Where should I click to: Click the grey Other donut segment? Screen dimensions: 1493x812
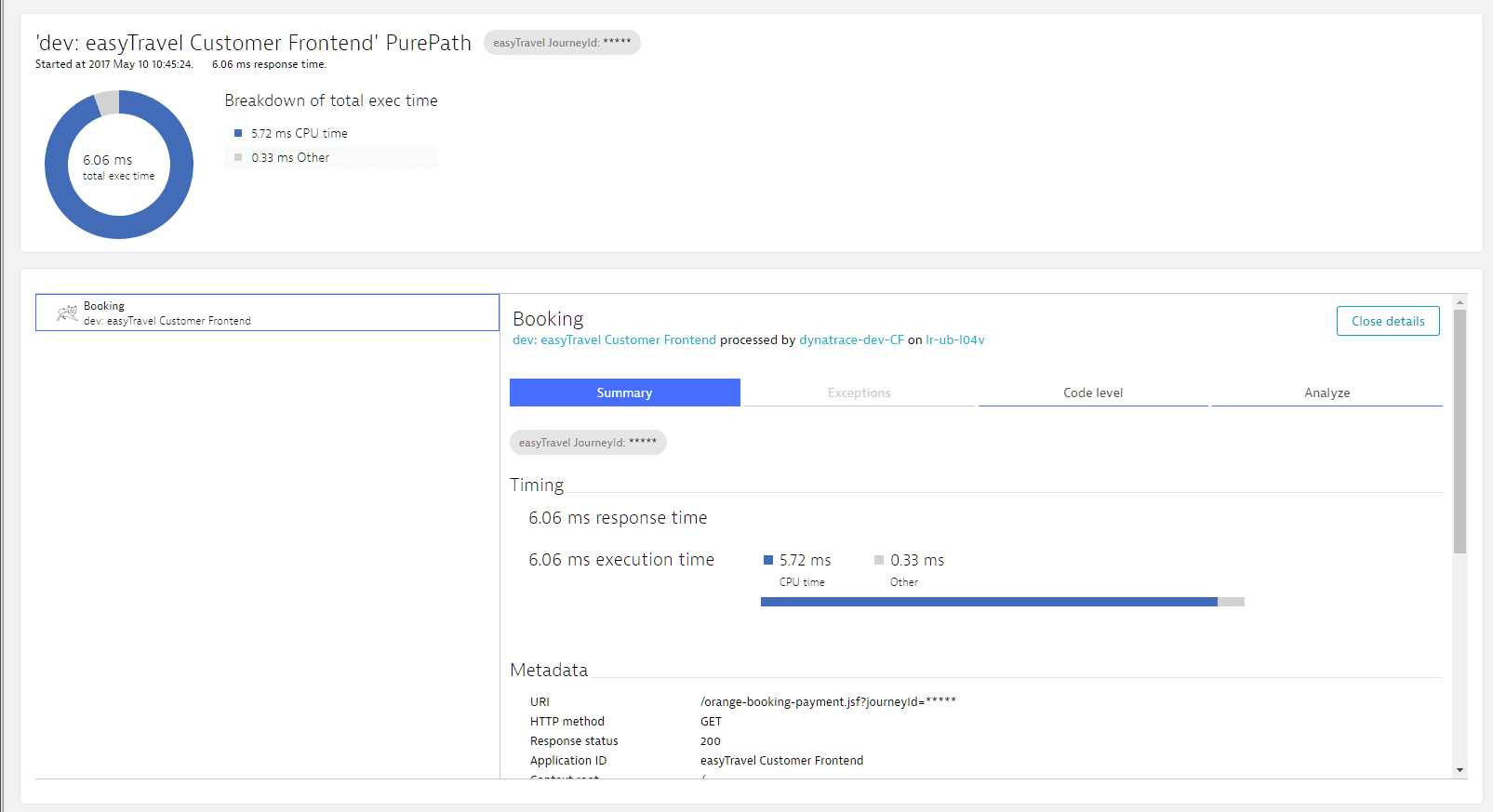coord(108,102)
